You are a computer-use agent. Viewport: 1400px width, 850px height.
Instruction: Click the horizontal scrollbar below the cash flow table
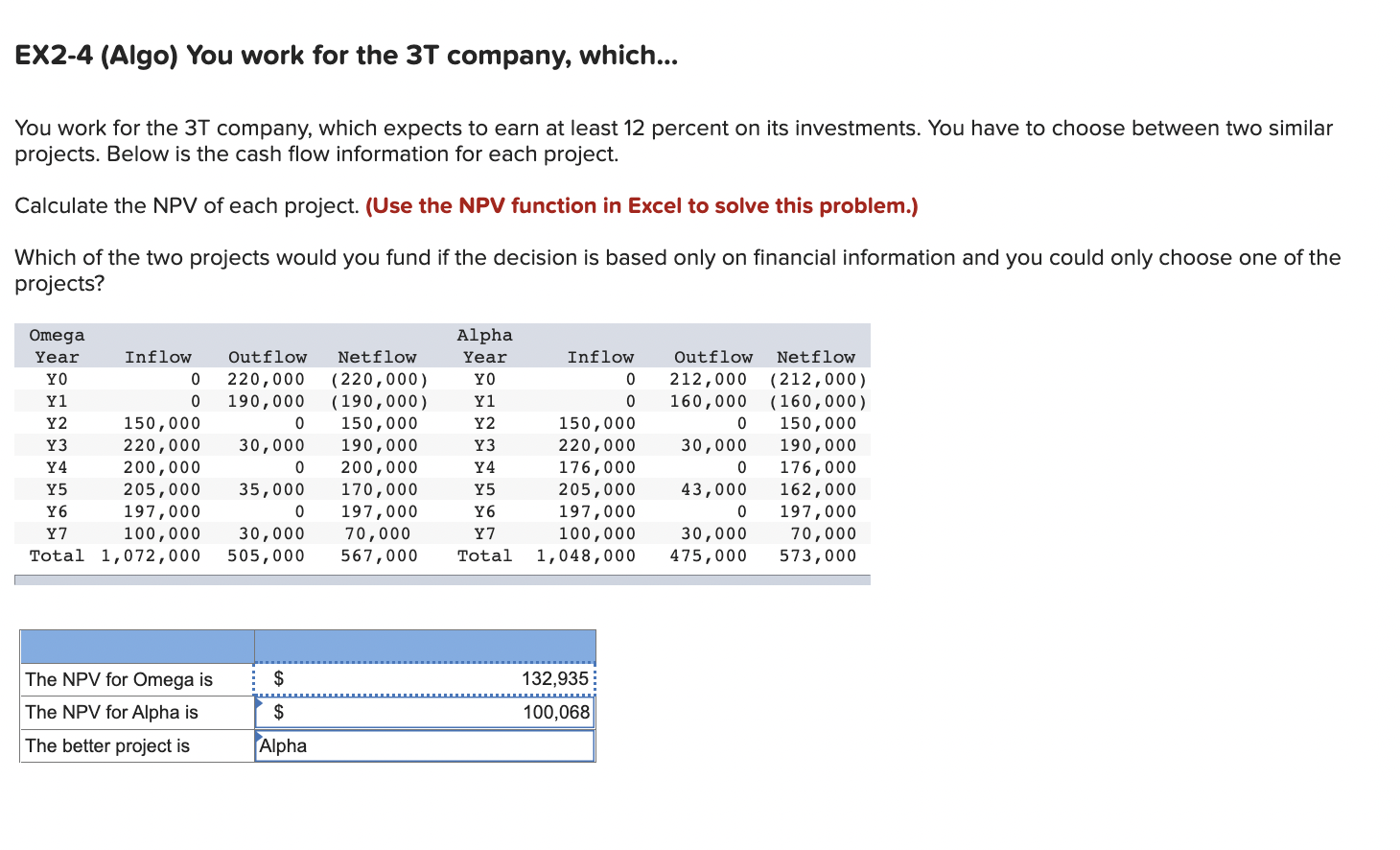pos(441,578)
